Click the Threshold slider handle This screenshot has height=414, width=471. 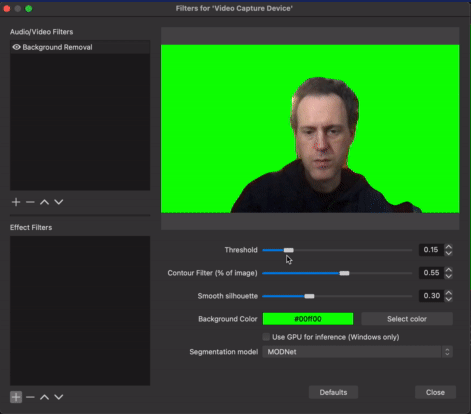[289, 250]
